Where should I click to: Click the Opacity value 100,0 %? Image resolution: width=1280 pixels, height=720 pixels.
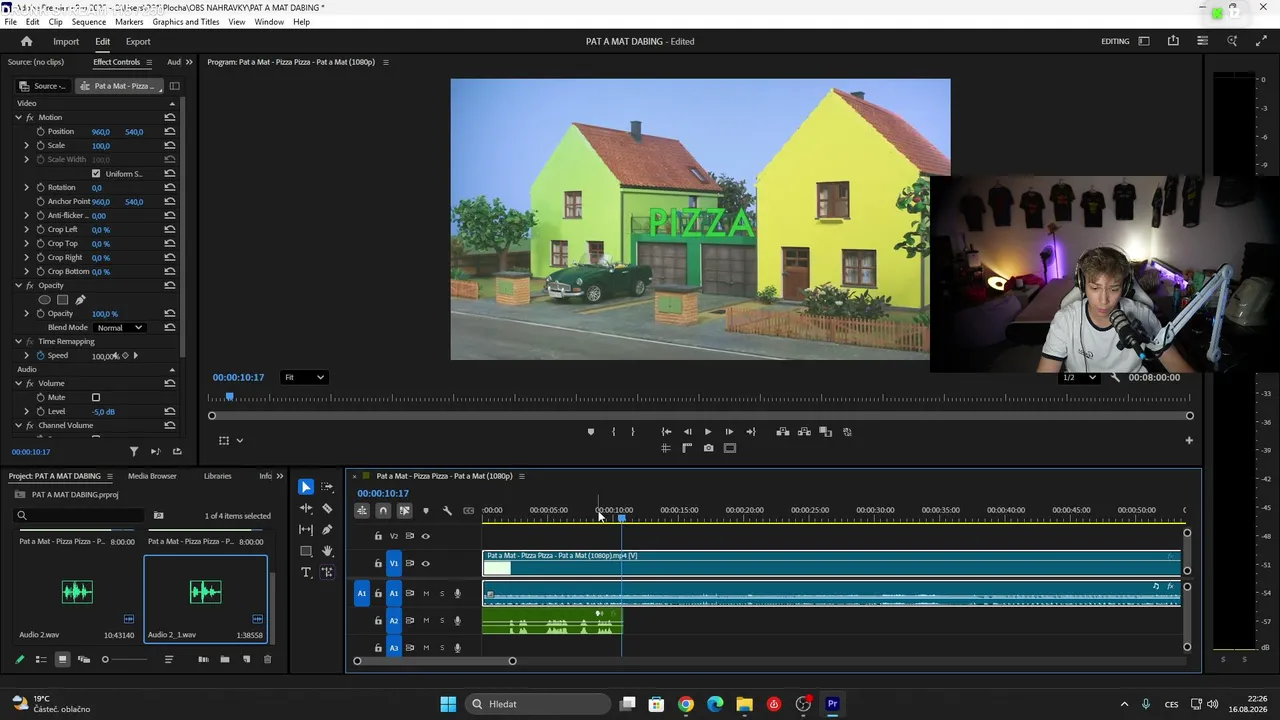[x=104, y=314]
